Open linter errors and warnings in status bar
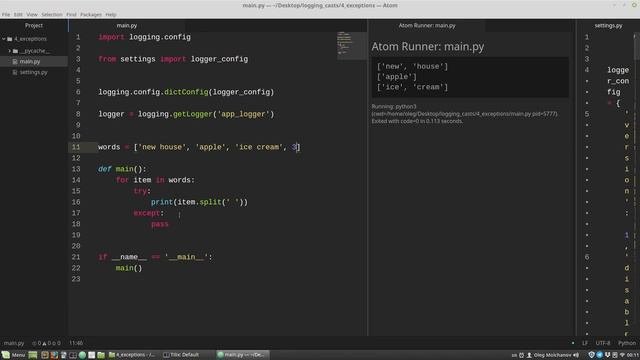Image resolution: width=640 pixels, height=360 pixels. (46, 343)
